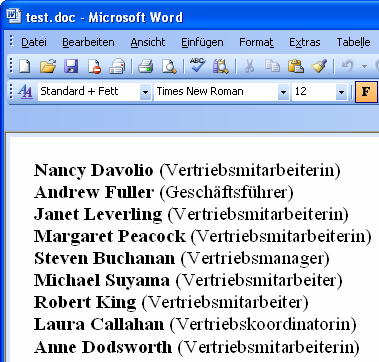The height and width of the screenshot is (362, 379).
Task: Click the name Nancy Davolio
Action: coord(94,171)
